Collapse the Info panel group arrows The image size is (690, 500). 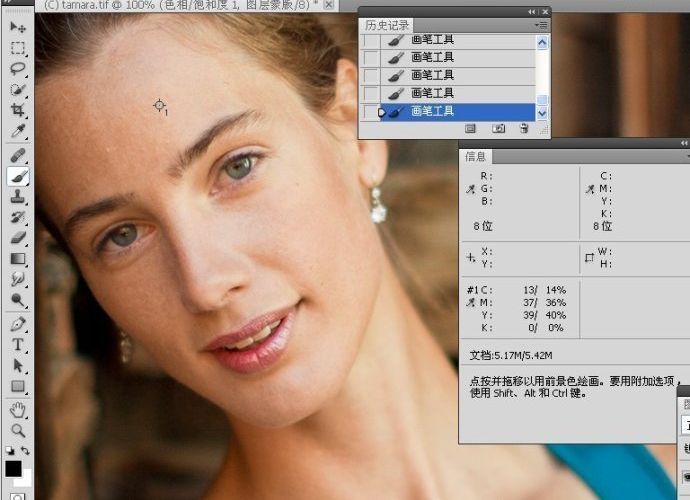683,143
